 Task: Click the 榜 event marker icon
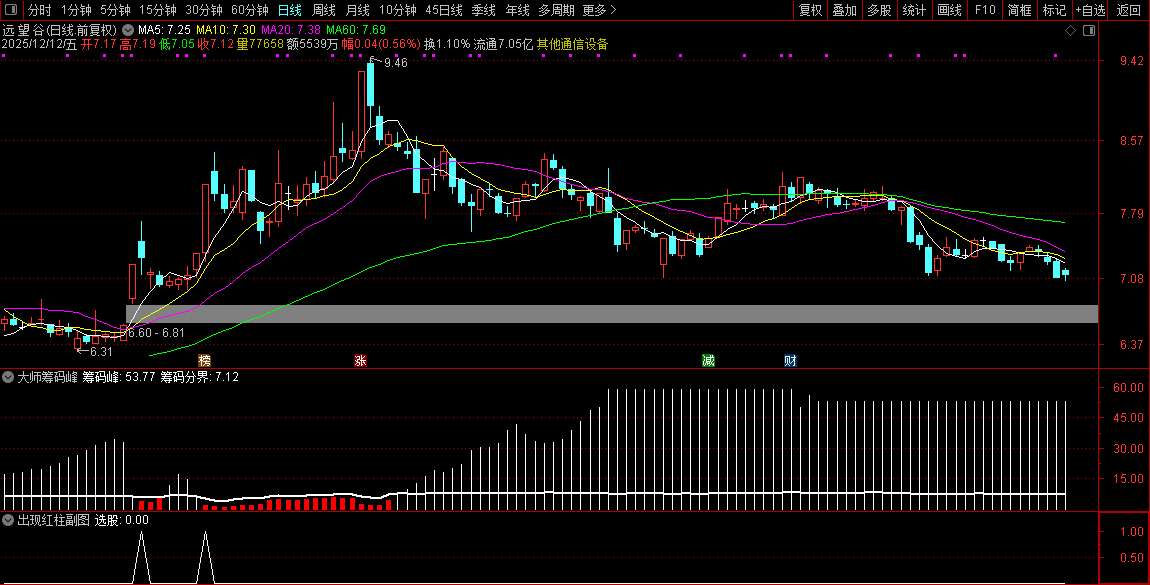(205, 360)
